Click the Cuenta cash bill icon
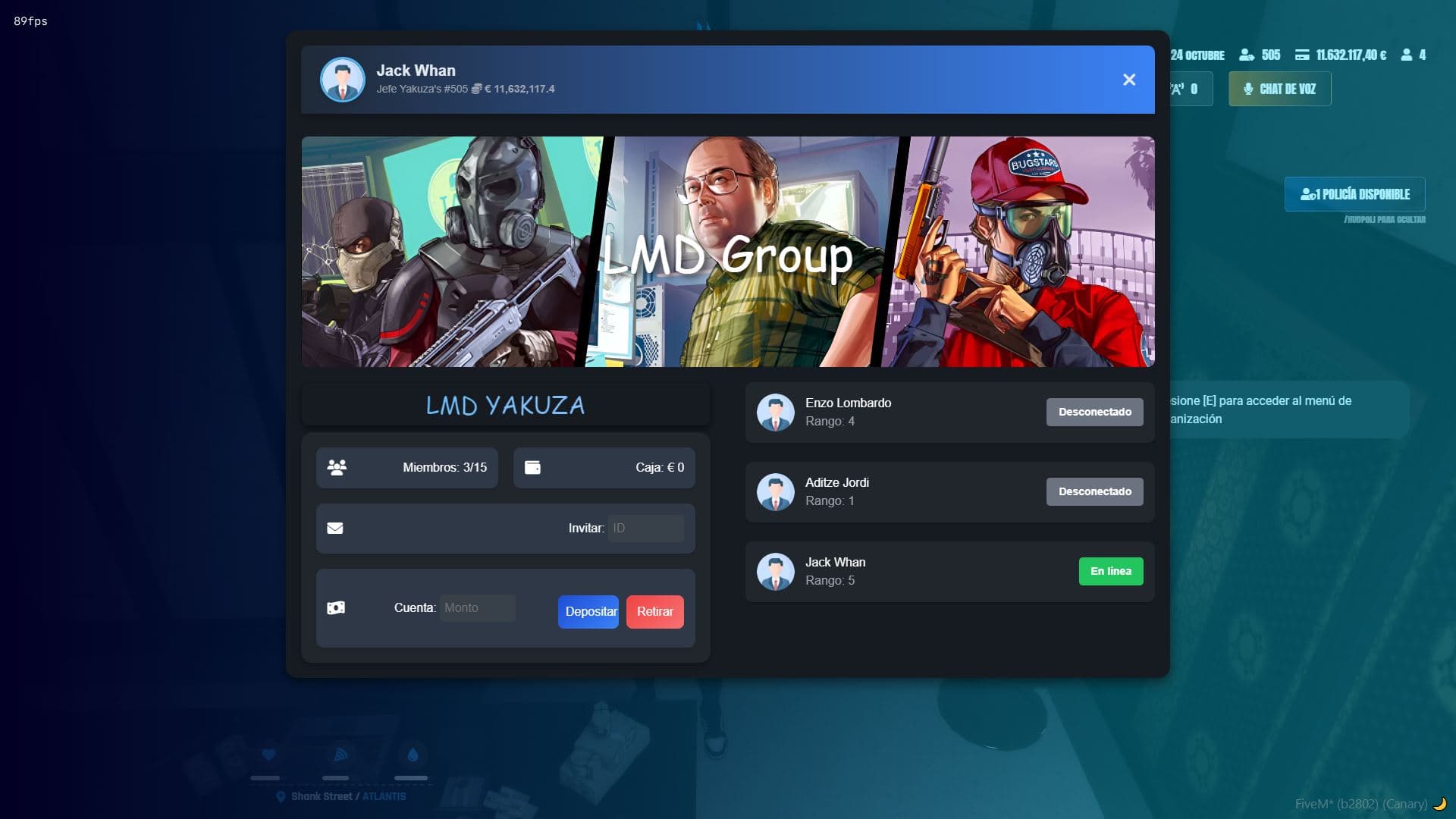Viewport: 1456px width, 819px height. 335,607
